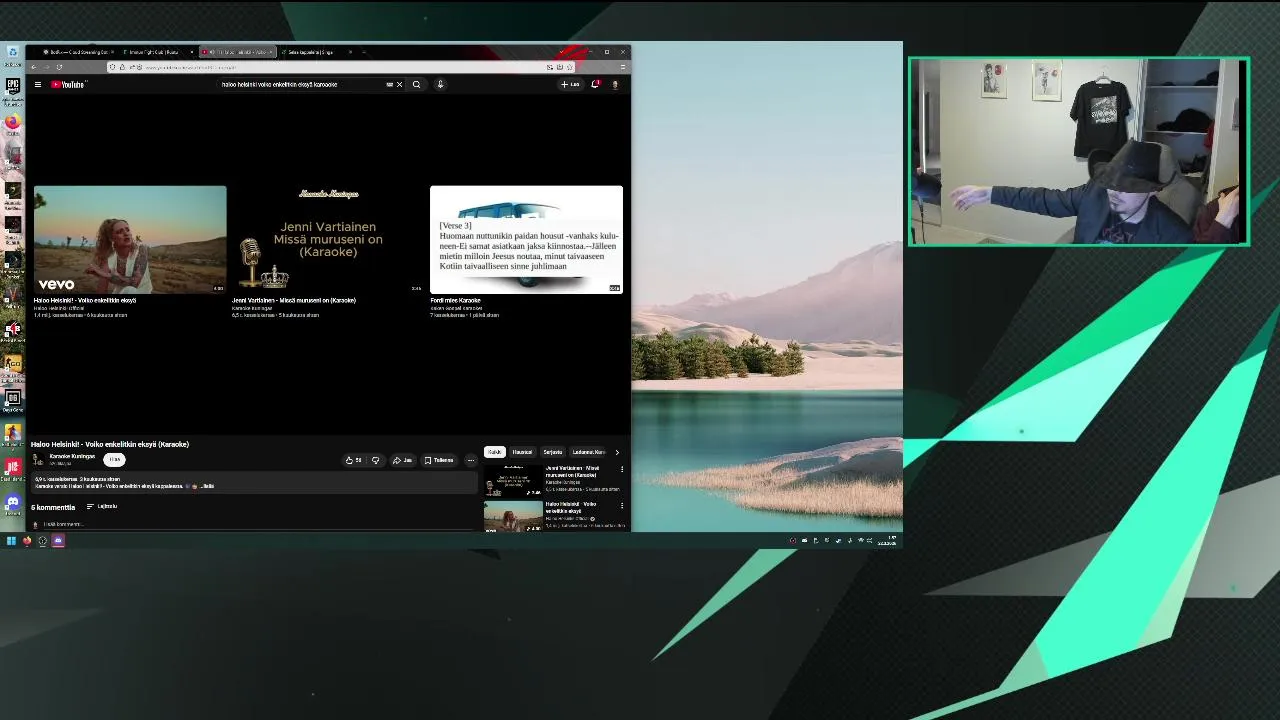Viewport: 1280px width, 720px height.
Task: Click the purple app icon in taskbar
Action: (58, 541)
